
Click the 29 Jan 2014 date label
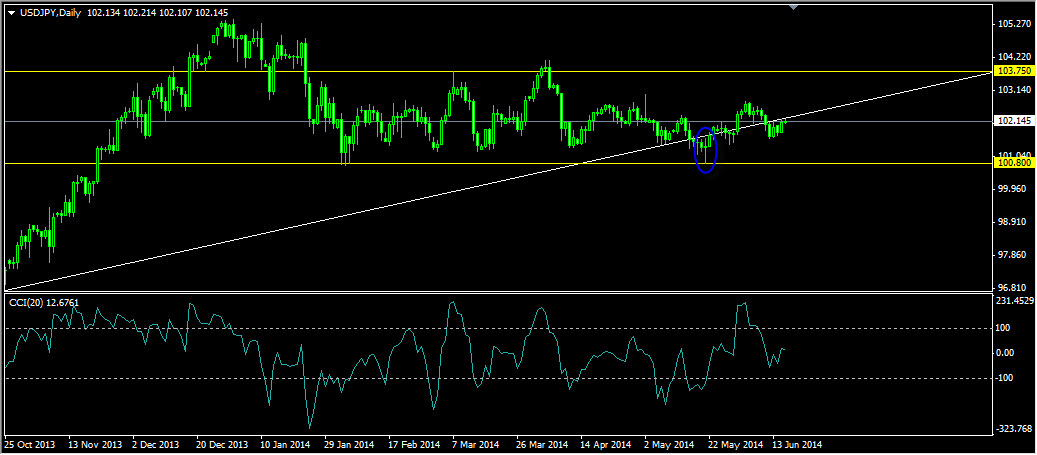coord(351,444)
